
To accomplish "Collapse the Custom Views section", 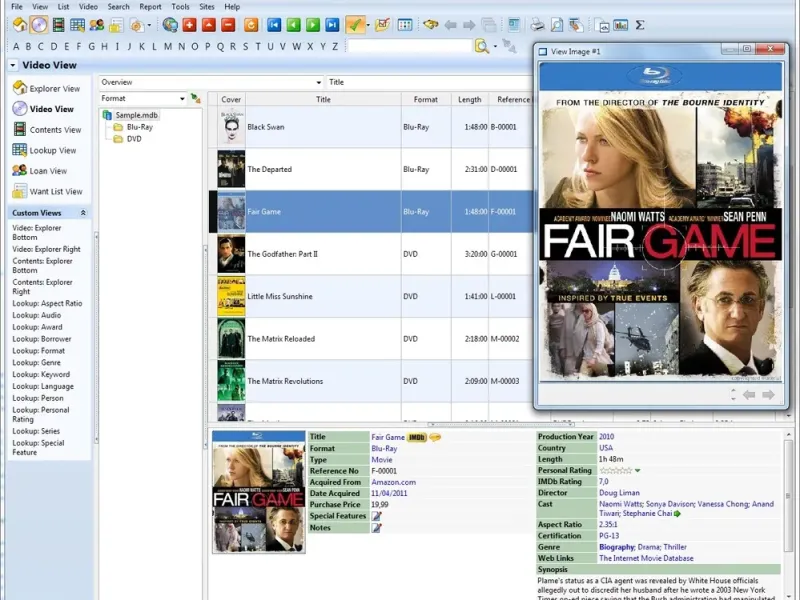I will pyautogui.click(x=83, y=213).
